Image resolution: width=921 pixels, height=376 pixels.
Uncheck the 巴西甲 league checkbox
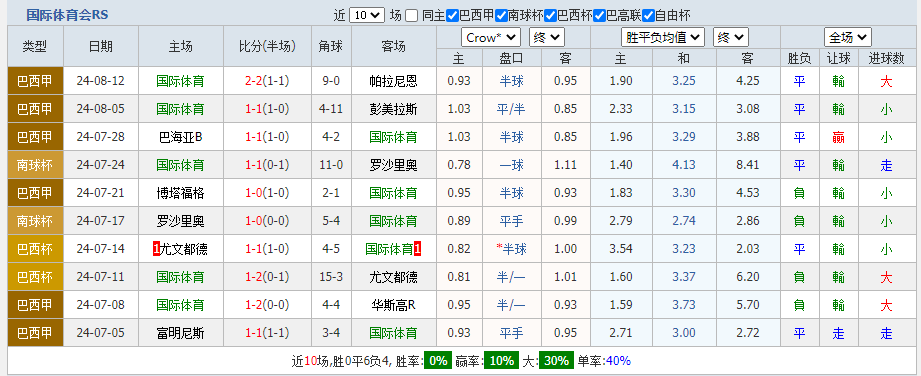tap(452, 16)
